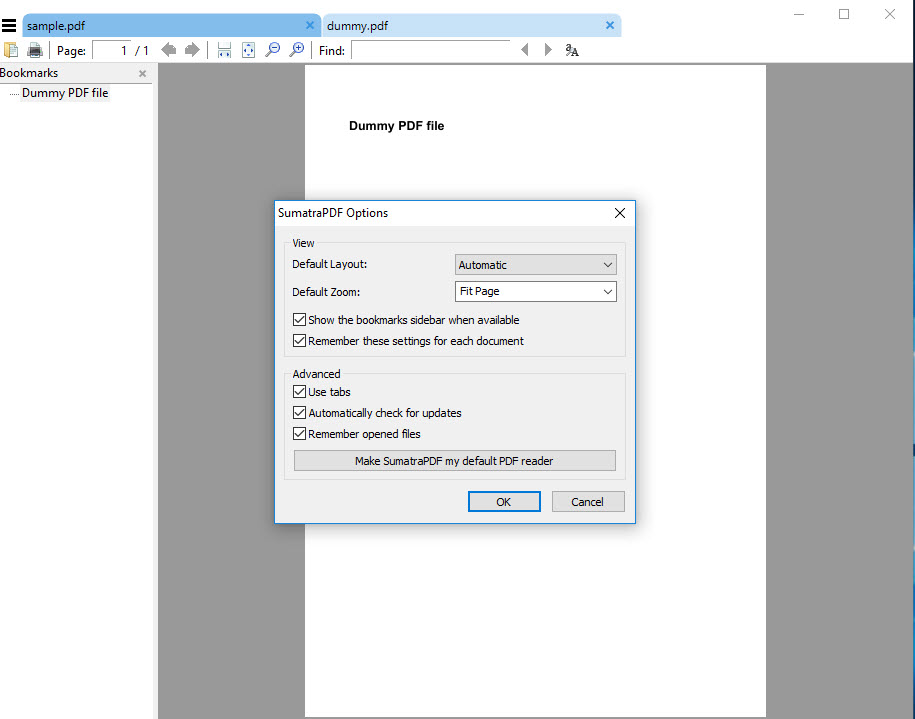Image resolution: width=915 pixels, height=719 pixels.
Task: Switch to the dummy.pdf tab
Action: click(x=472, y=25)
